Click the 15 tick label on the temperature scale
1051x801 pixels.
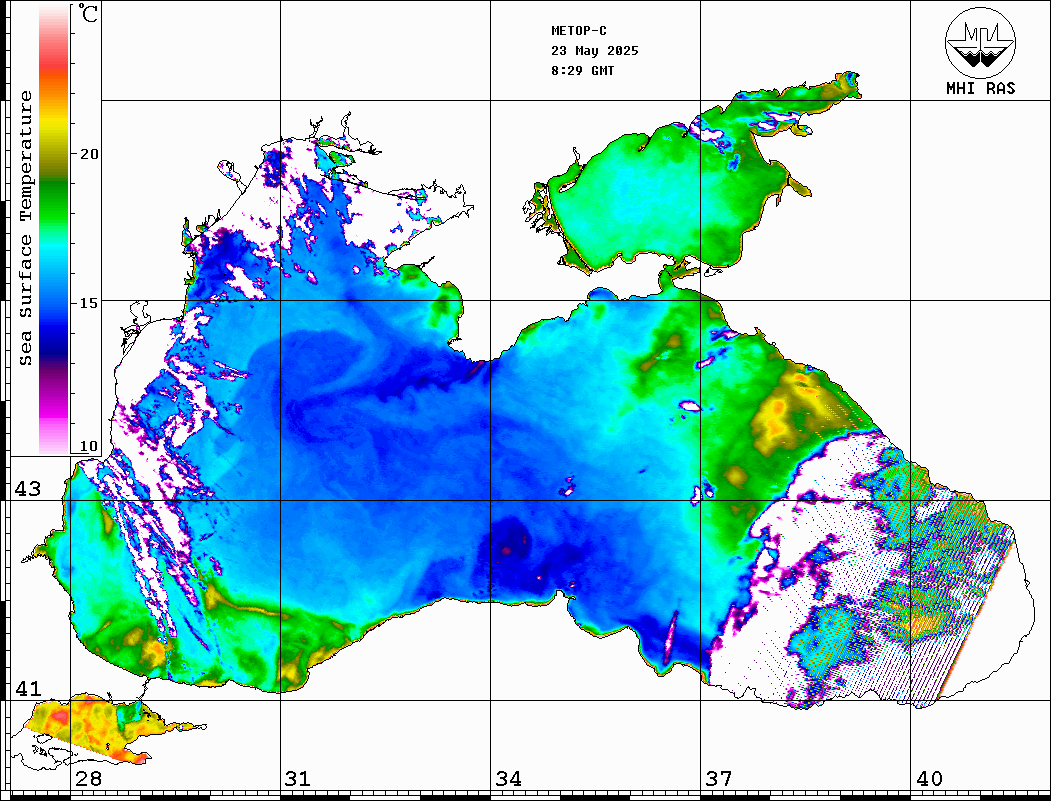pyautogui.click(x=89, y=303)
